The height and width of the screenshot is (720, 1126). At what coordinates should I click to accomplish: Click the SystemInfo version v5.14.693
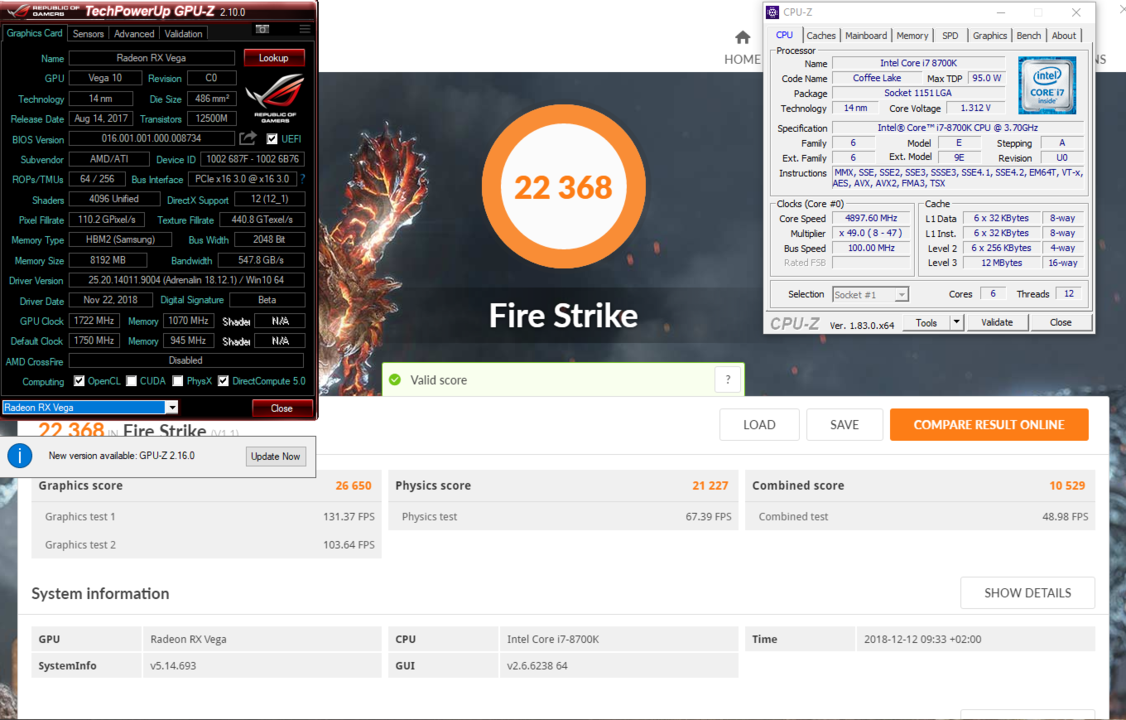coord(173,665)
